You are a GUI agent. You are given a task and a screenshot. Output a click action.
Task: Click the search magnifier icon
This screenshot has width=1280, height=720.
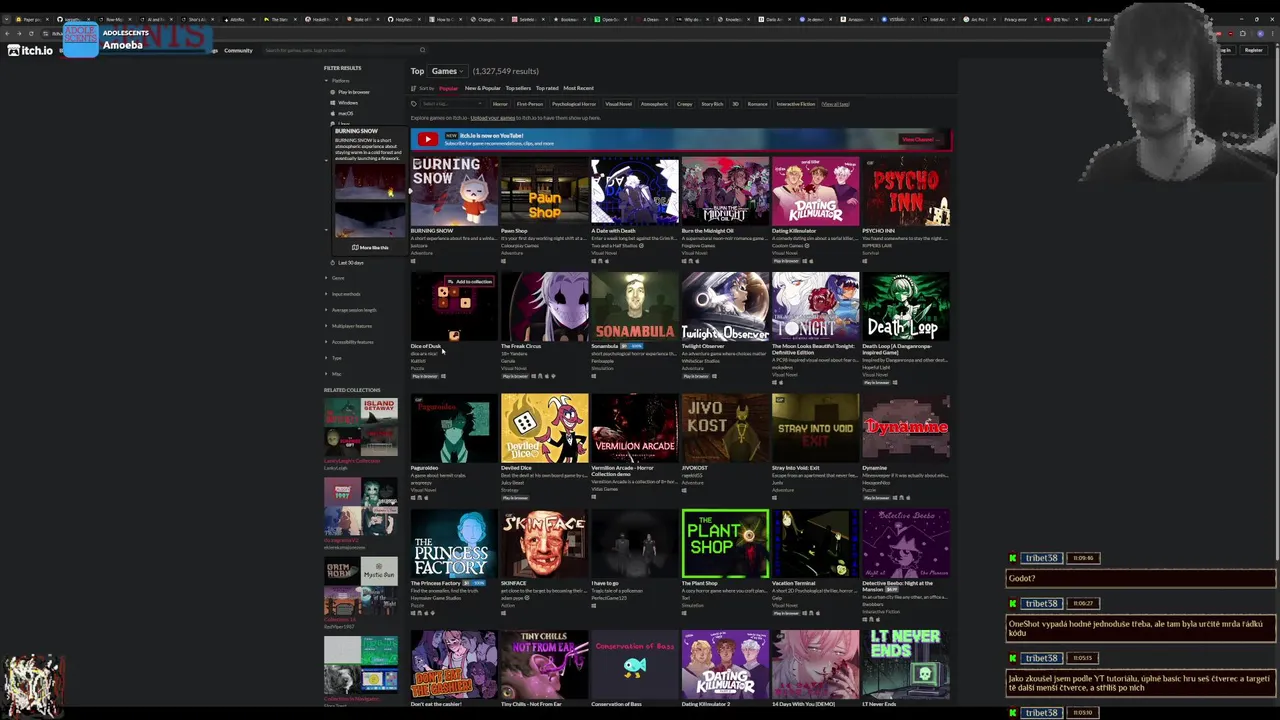[x=422, y=50]
